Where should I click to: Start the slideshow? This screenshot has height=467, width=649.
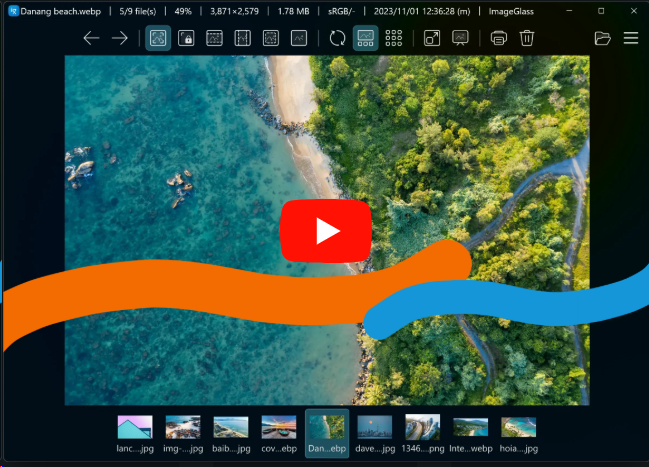point(460,38)
